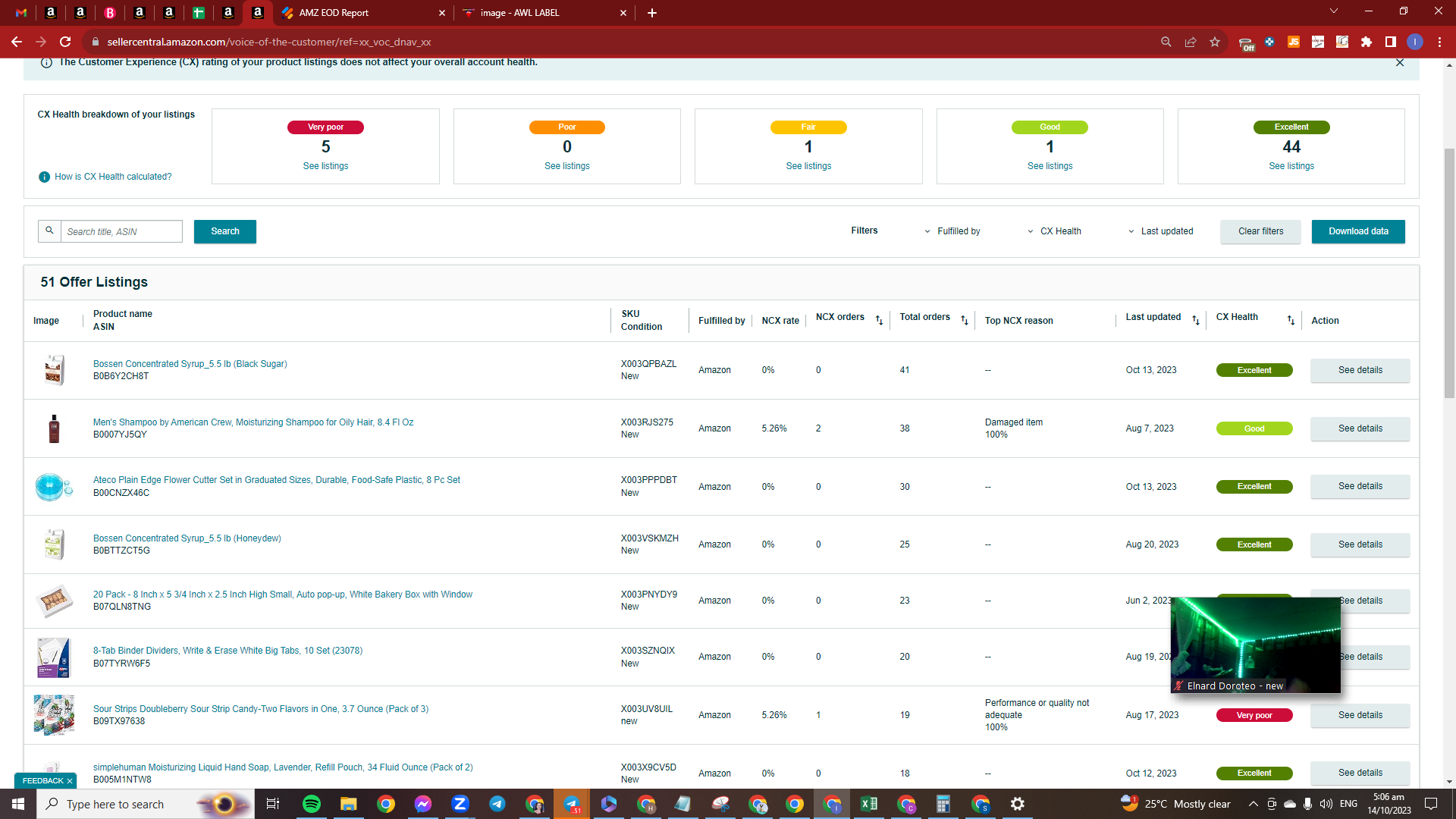Open Calculator from taskbar
This screenshot has width=1456, height=819.
pyautogui.click(x=943, y=804)
